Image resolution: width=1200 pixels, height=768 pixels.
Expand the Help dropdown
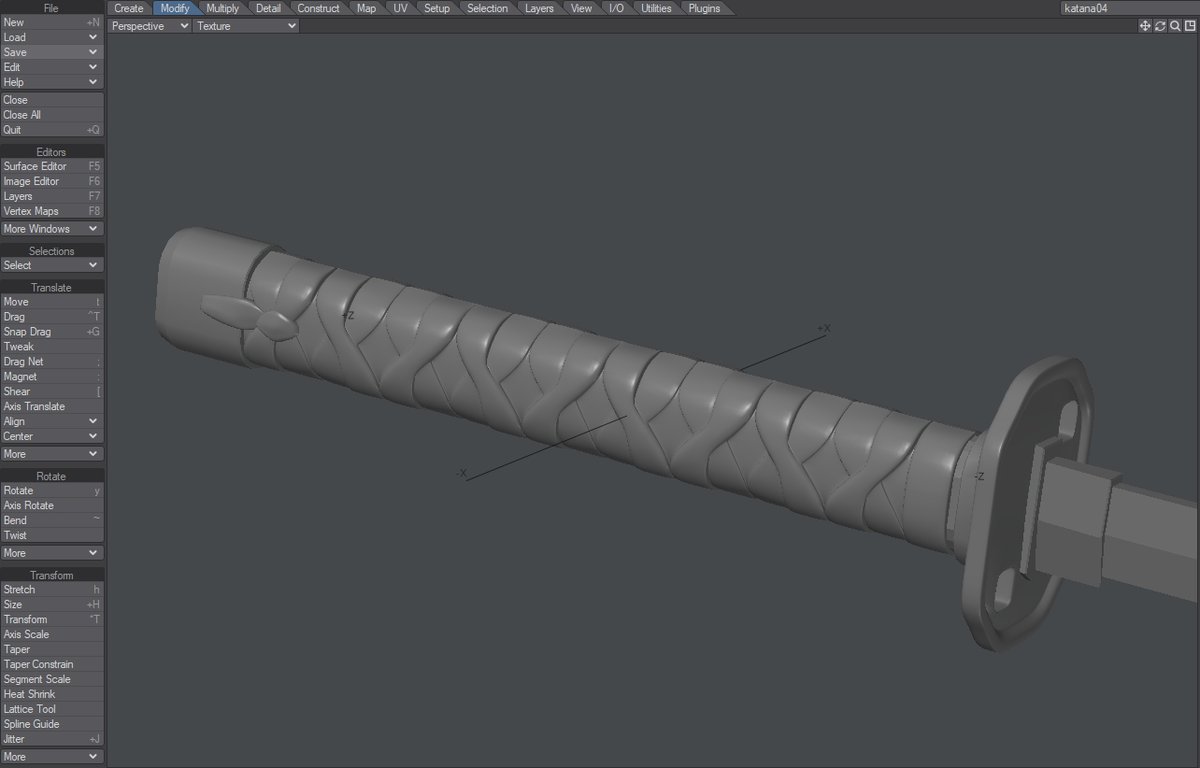click(52, 82)
